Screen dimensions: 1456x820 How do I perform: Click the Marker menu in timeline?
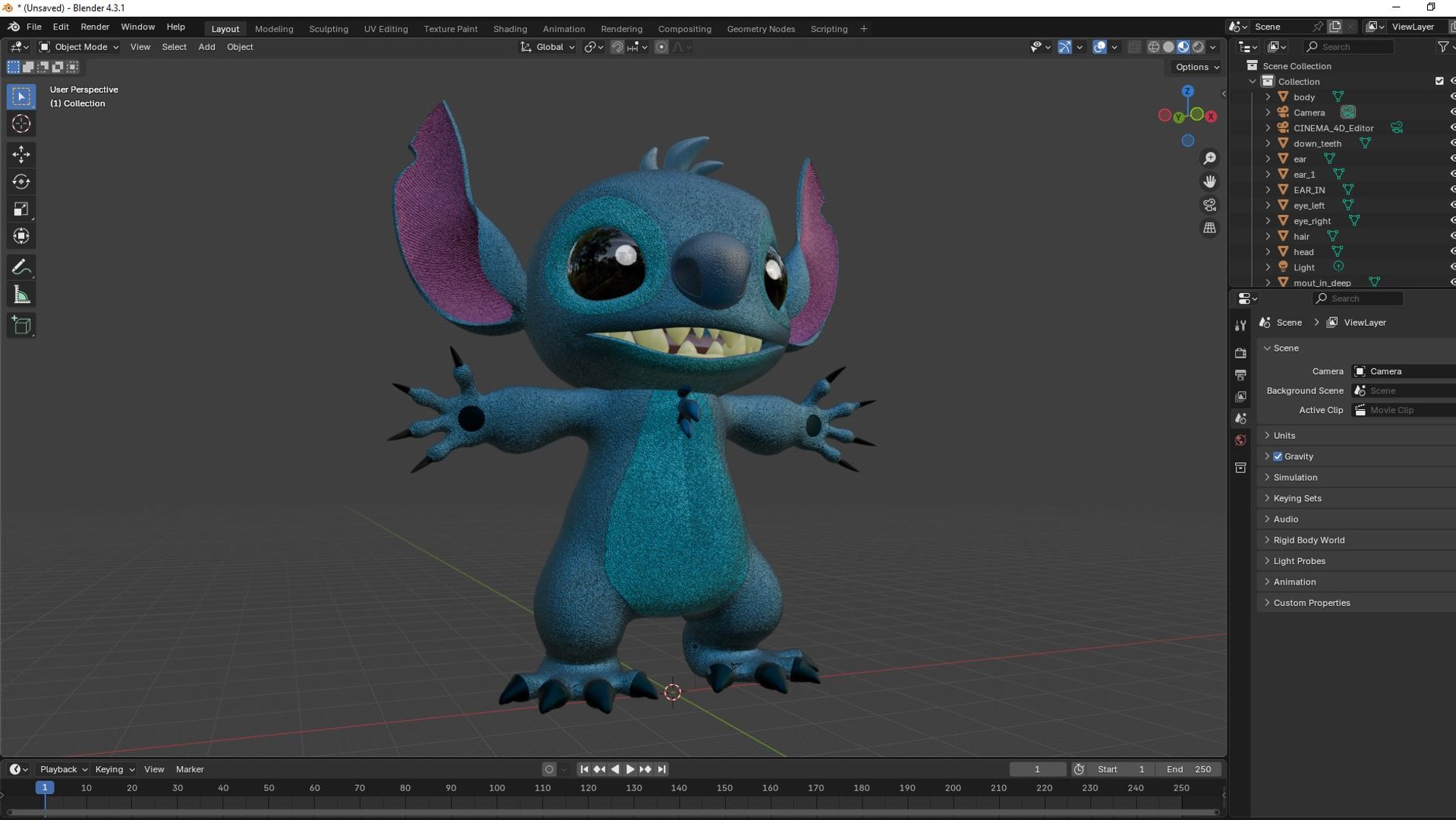pos(190,769)
